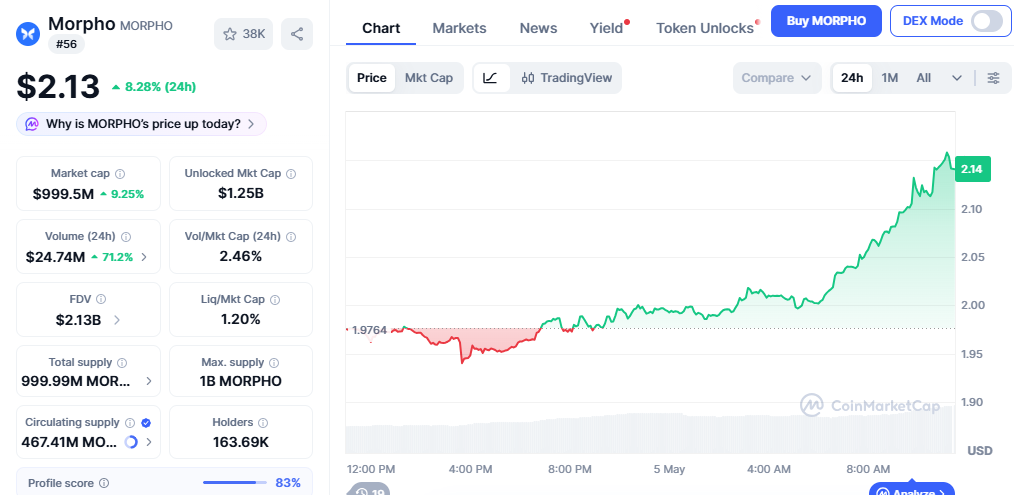Click the Liq/Mkt Cap info icon
Image resolution: width=1014 pixels, height=495 pixels.
point(275,300)
